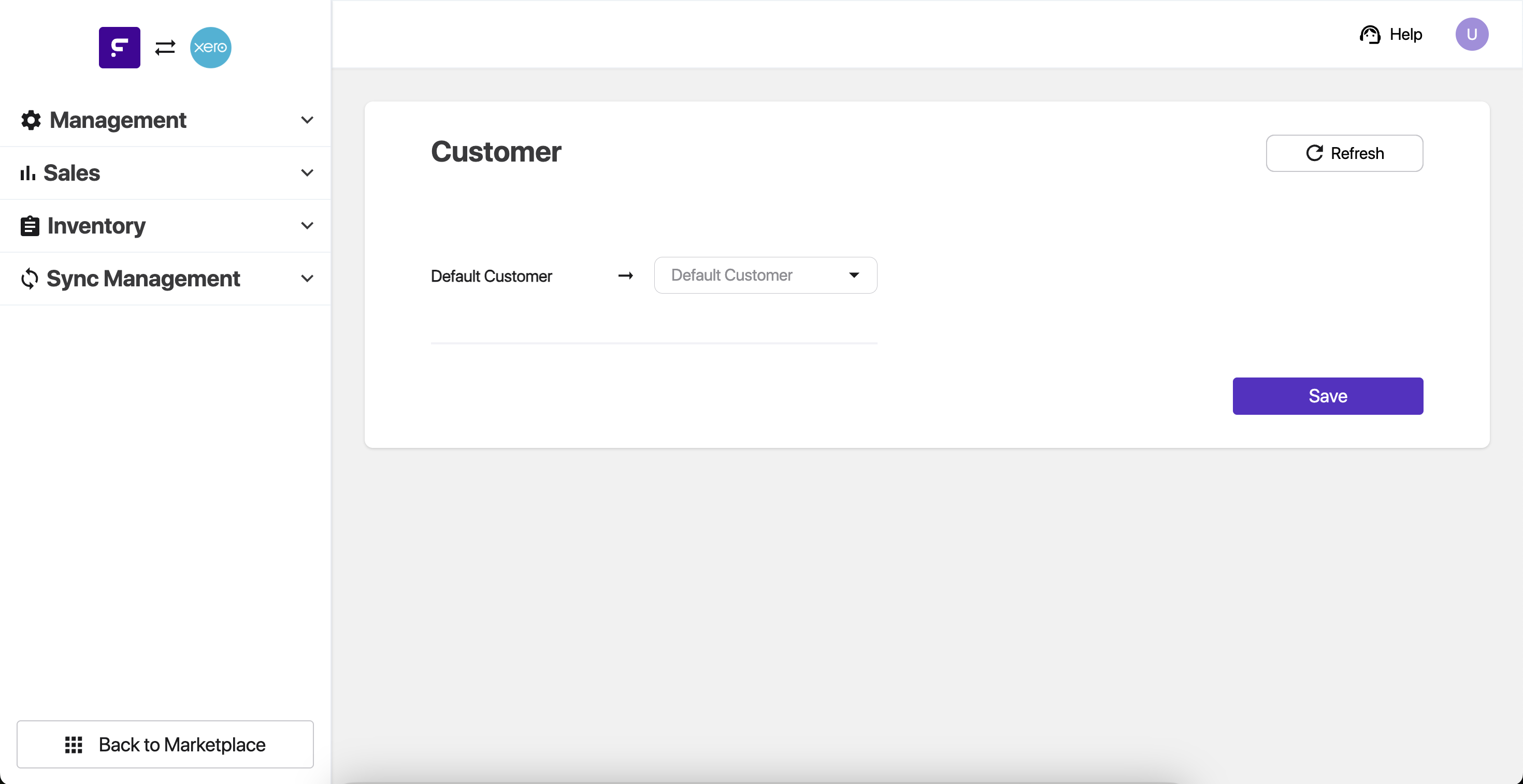Click the Sales bar chart icon
The width and height of the screenshot is (1523, 784).
pos(28,173)
